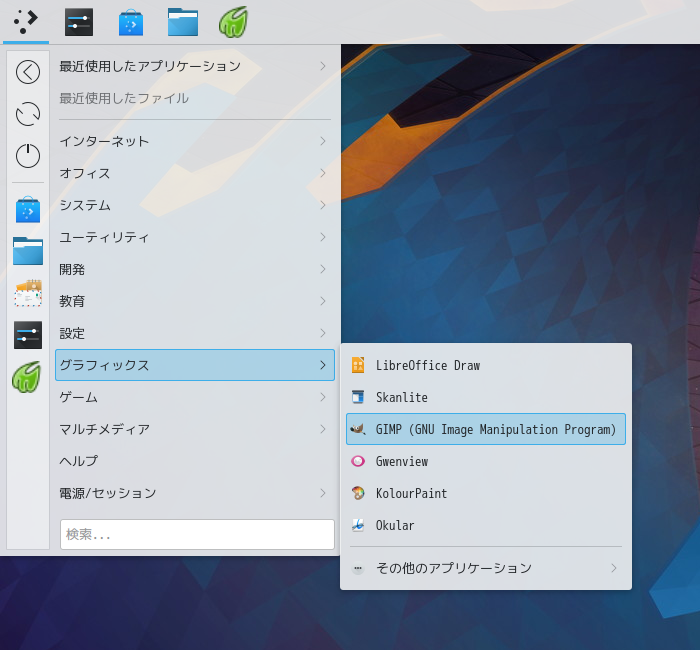Click the システム category label
This screenshot has height=650, width=700.
point(85,205)
